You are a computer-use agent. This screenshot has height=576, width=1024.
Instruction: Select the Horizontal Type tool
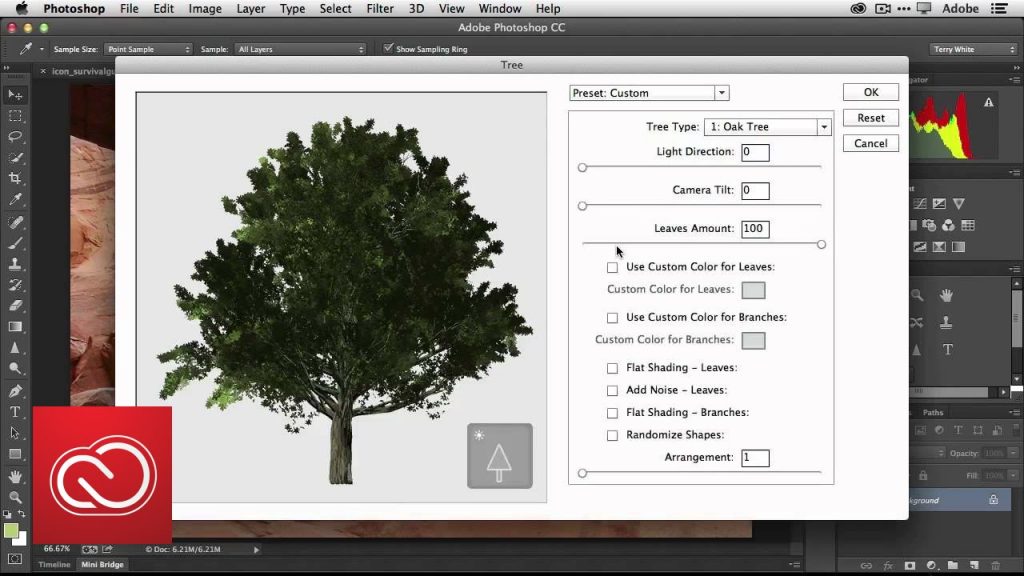coord(15,412)
